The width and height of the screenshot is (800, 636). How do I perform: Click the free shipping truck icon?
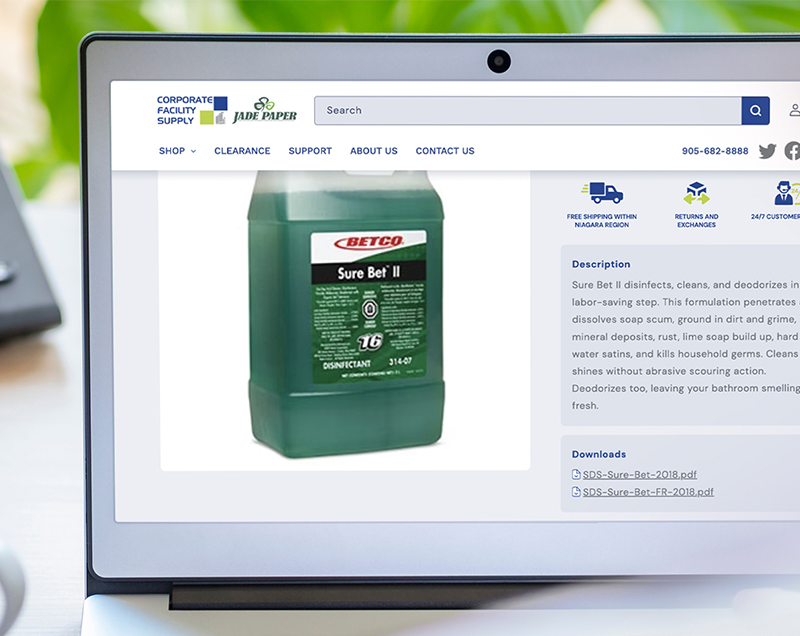click(602, 193)
